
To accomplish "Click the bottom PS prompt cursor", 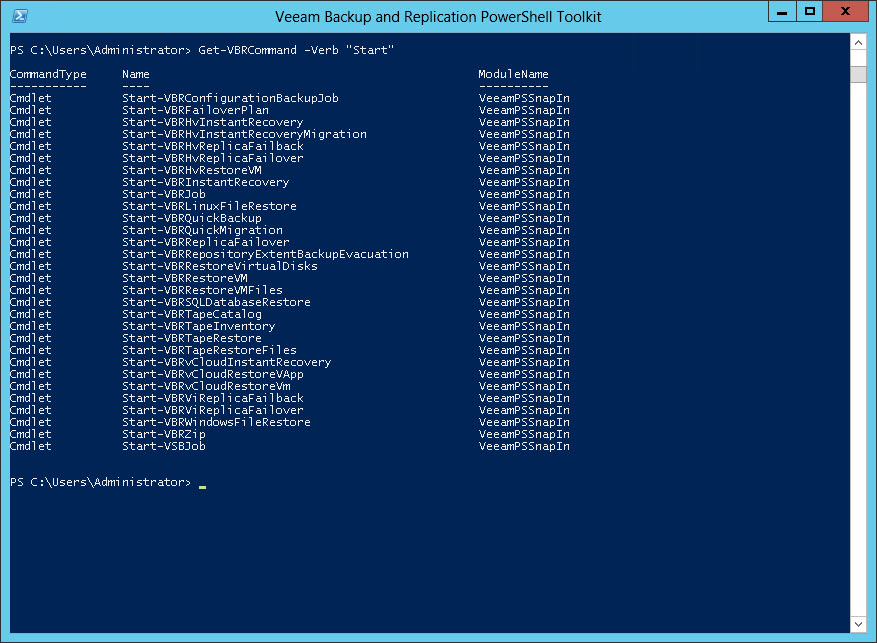I will point(202,487).
